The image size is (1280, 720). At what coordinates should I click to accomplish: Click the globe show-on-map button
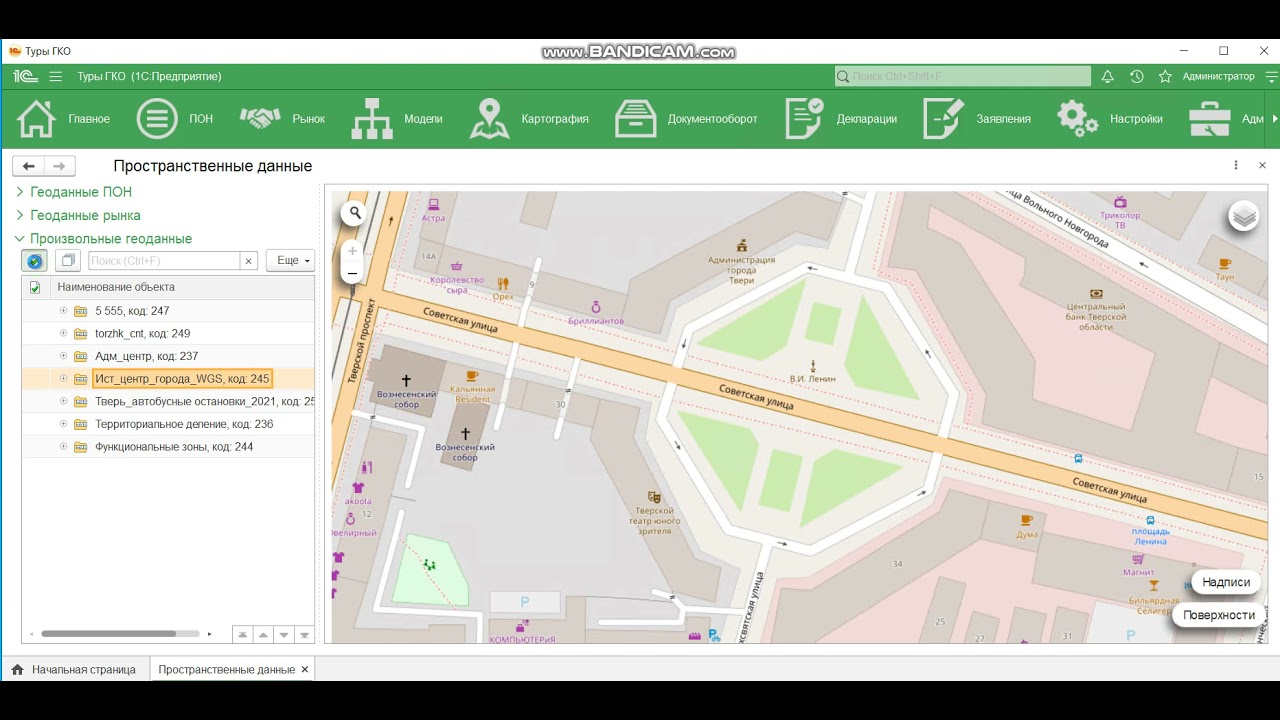pyautogui.click(x=35, y=261)
